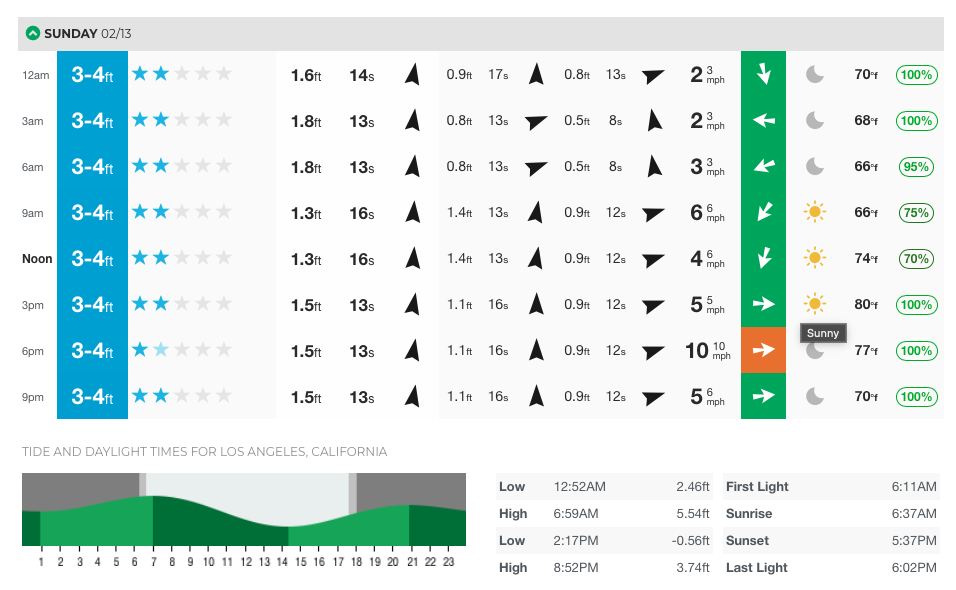956x590 pixels.
Task: Click the star rating in the 12am row
Action: 181,74
